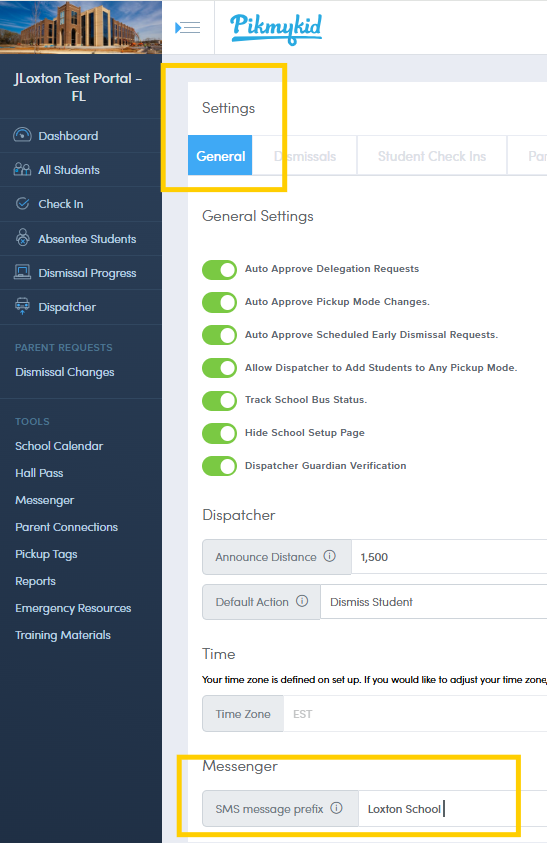The width and height of the screenshot is (547, 843).
Task: Toggle Allow Dispatcher to Add Students switch
Action: pos(219,368)
